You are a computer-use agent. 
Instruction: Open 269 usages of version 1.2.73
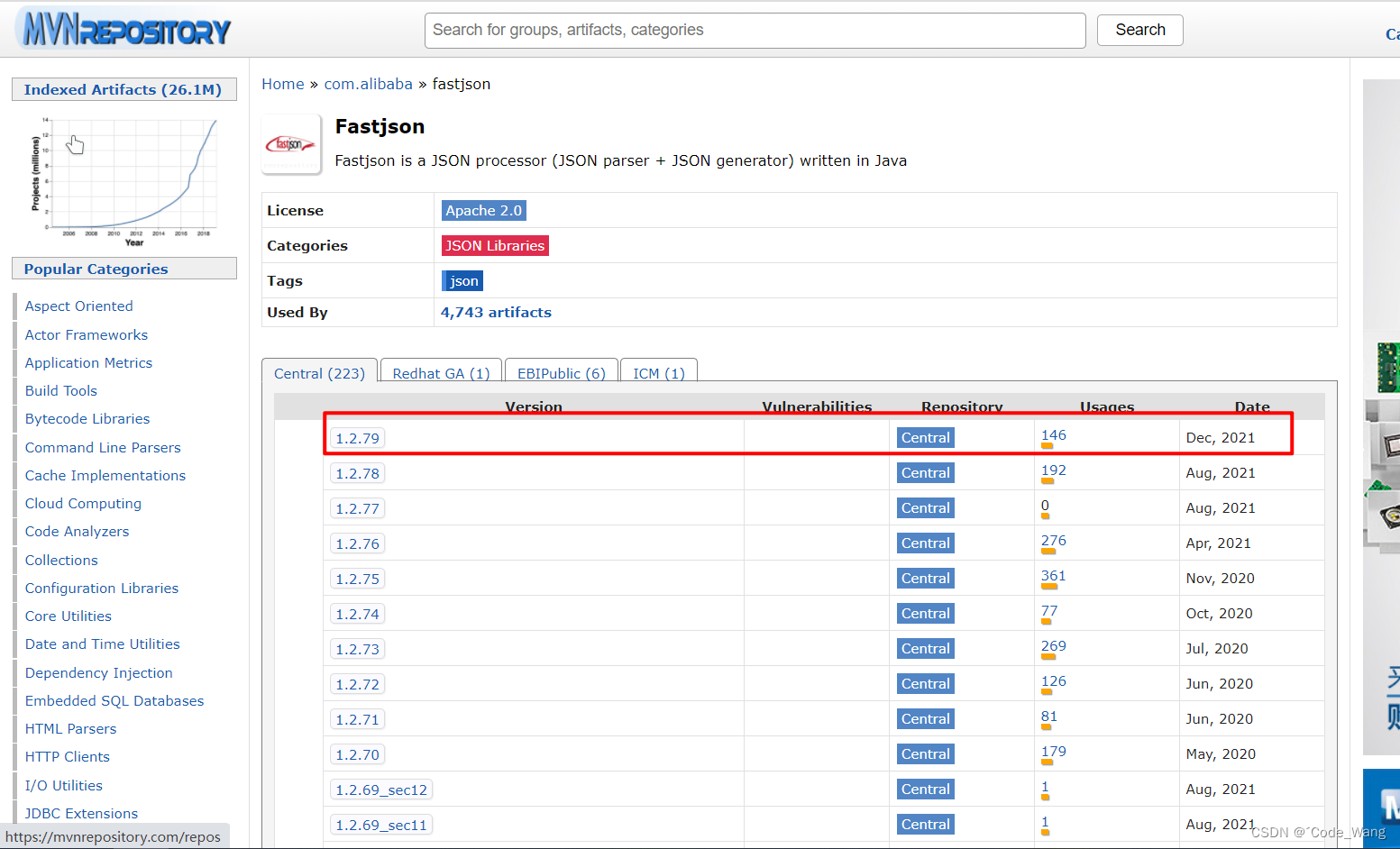[1053, 646]
